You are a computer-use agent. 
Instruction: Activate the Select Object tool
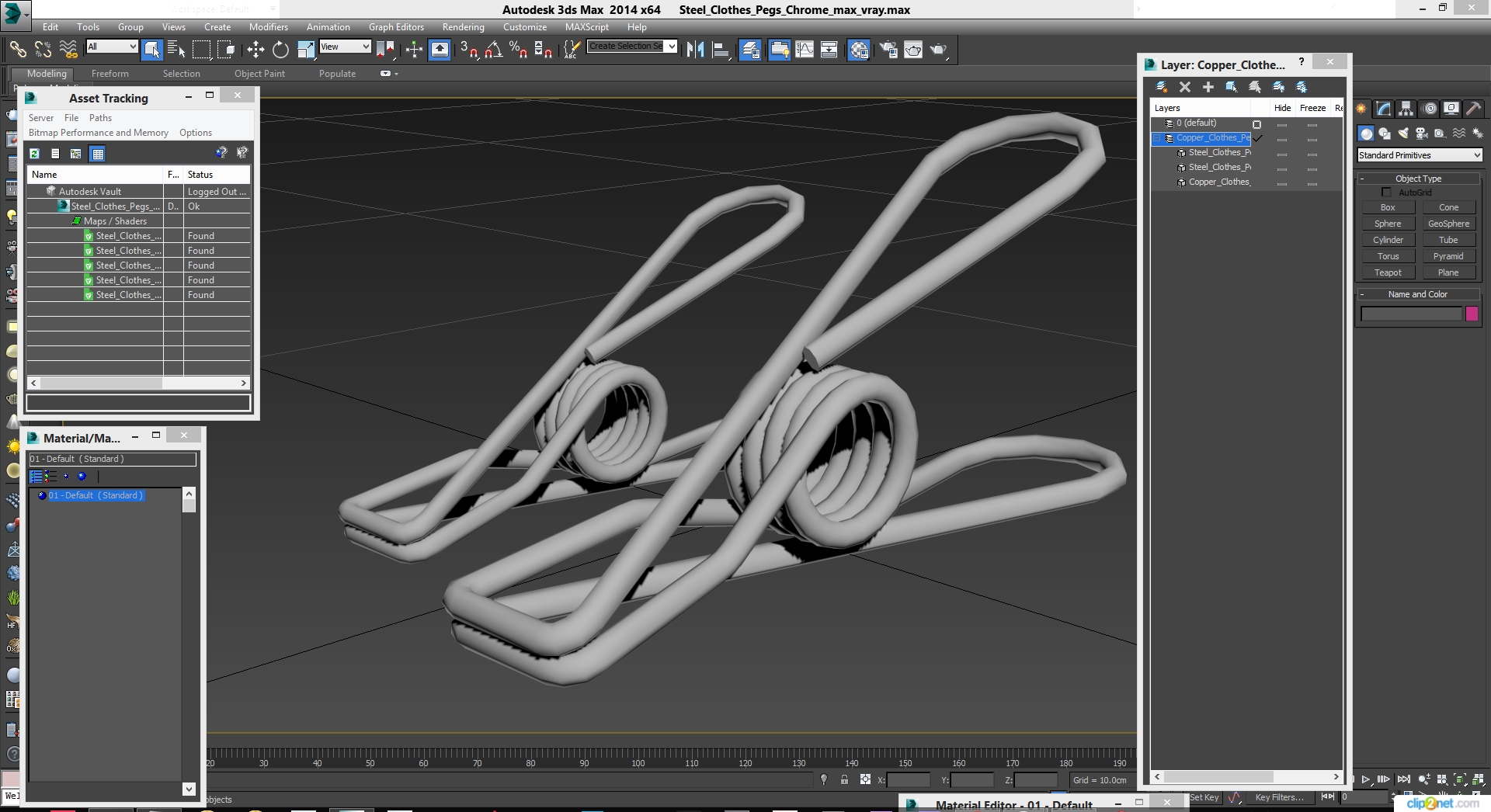click(152, 50)
